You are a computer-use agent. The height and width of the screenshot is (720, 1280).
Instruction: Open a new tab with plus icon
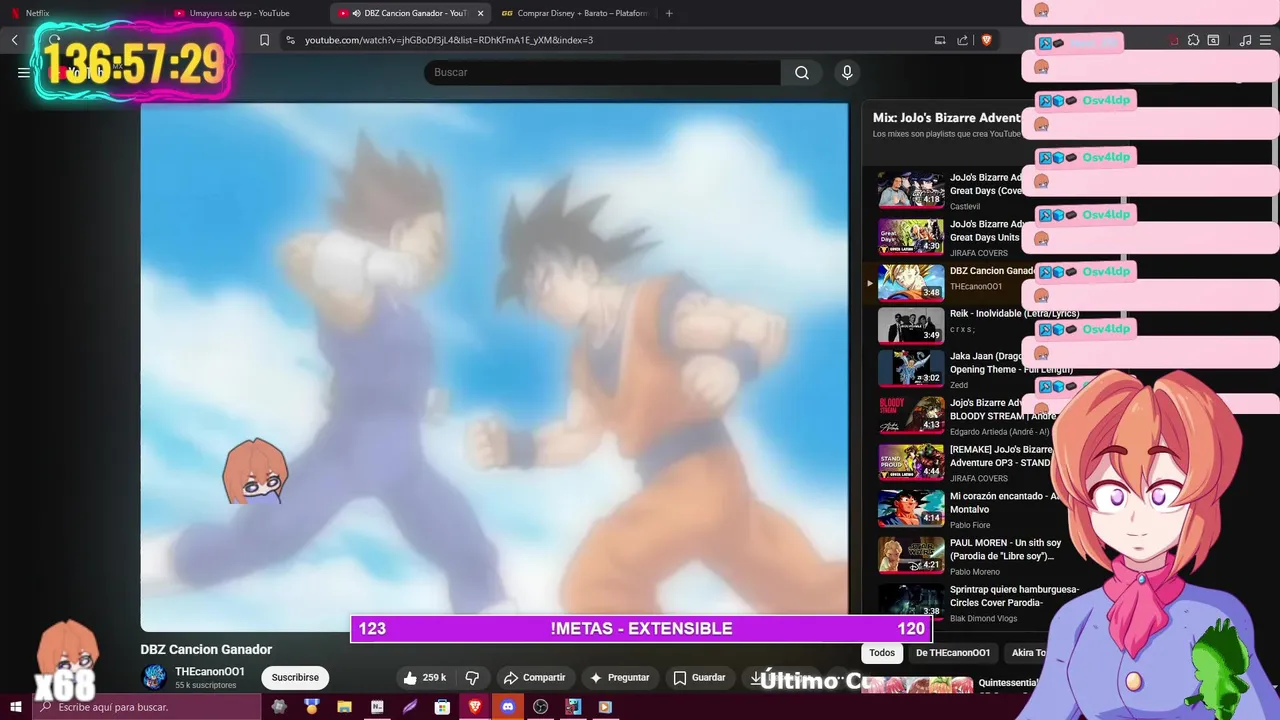click(x=669, y=13)
